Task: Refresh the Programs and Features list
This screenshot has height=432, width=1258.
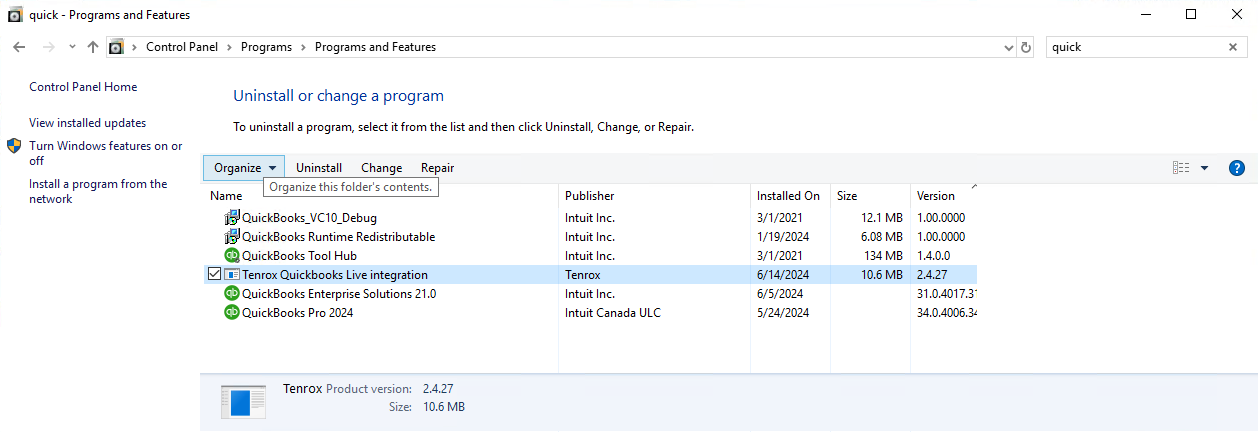Action: pyautogui.click(x=1026, y=47)
